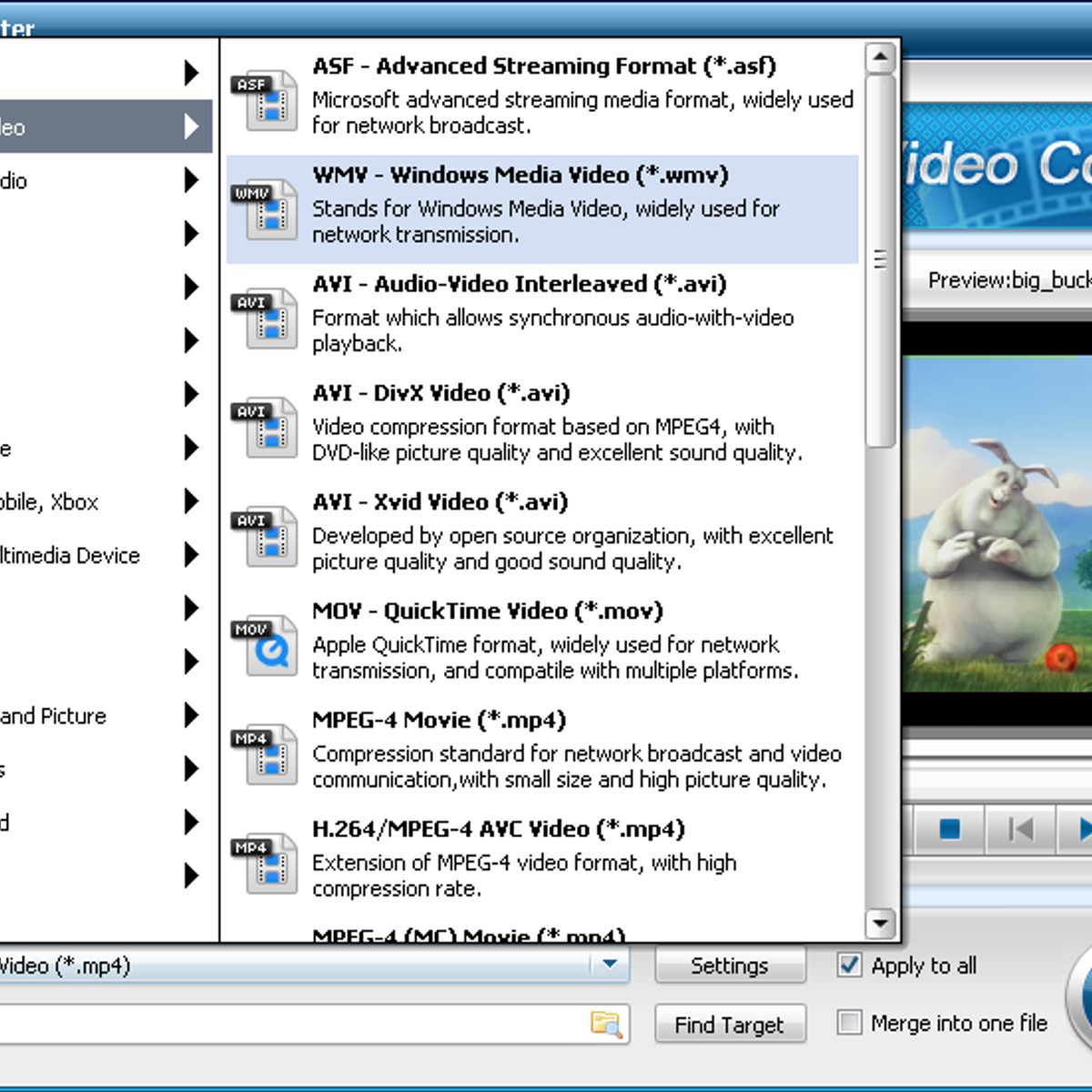Viewport: 1092px width, 1092px height.
Task: Click the DivX Video AVI icon
Action: coord(264,428)
